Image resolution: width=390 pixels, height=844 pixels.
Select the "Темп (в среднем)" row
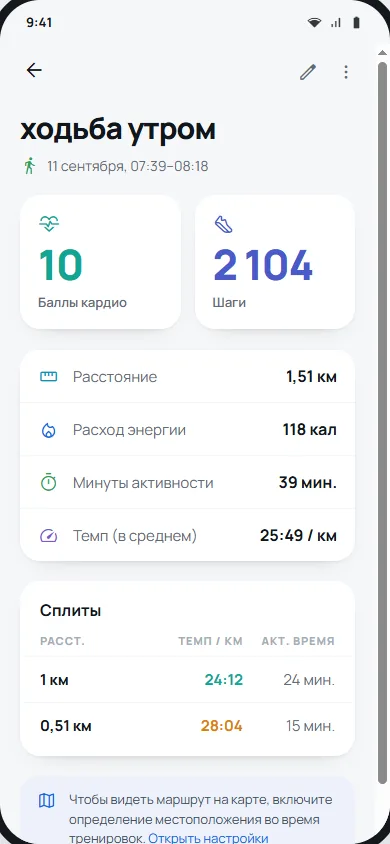click(x=187, y=536)
